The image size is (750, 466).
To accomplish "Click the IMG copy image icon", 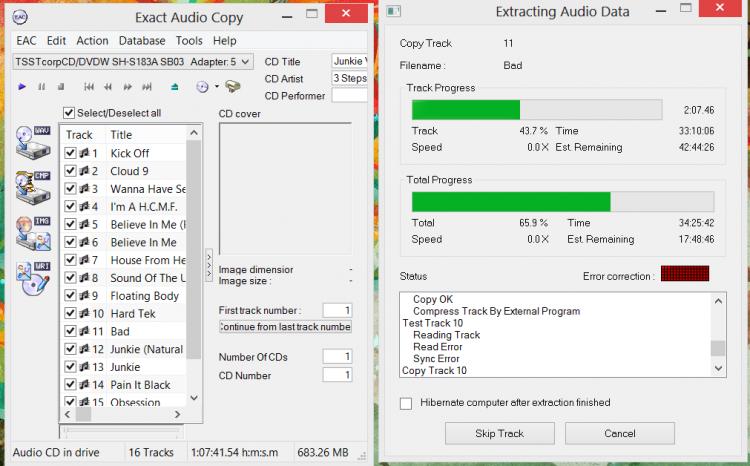I will [x=33, y=233].
